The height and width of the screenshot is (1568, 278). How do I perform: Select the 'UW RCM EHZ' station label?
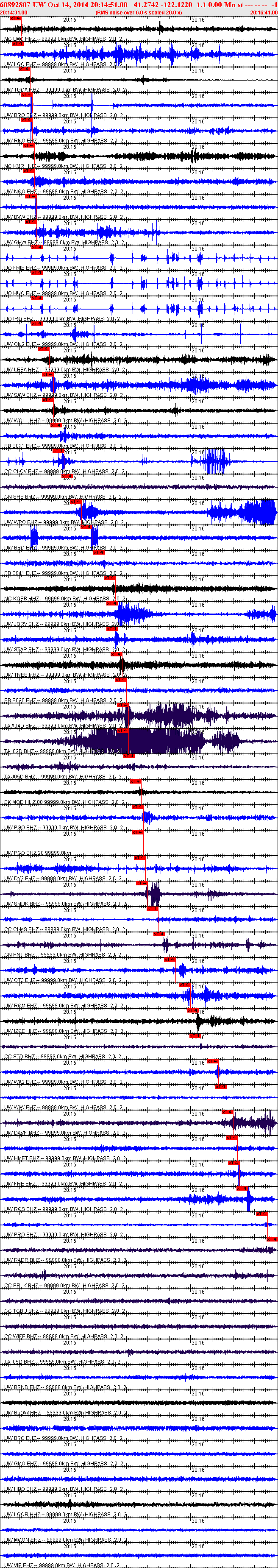pyautogui.click(x=20, y=1006)
